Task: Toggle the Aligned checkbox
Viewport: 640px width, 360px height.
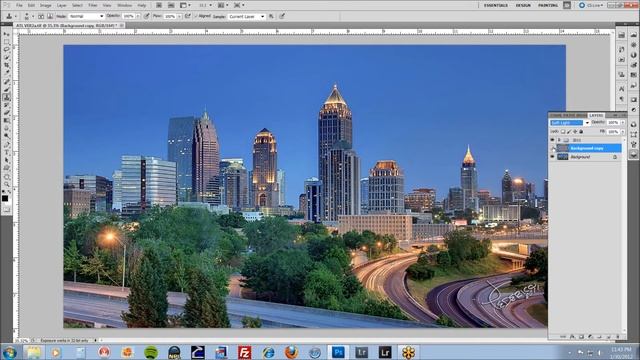Action: [x=196, y=16]
